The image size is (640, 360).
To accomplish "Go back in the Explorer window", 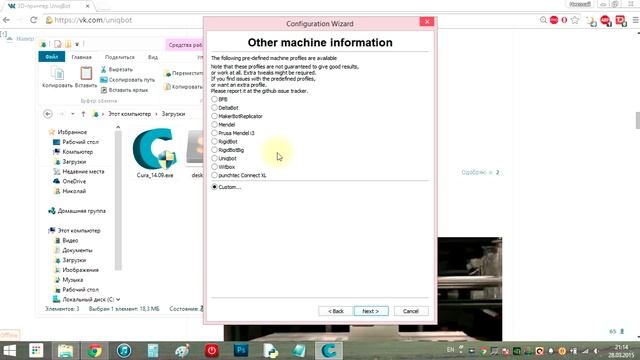I will click(48, 114).
